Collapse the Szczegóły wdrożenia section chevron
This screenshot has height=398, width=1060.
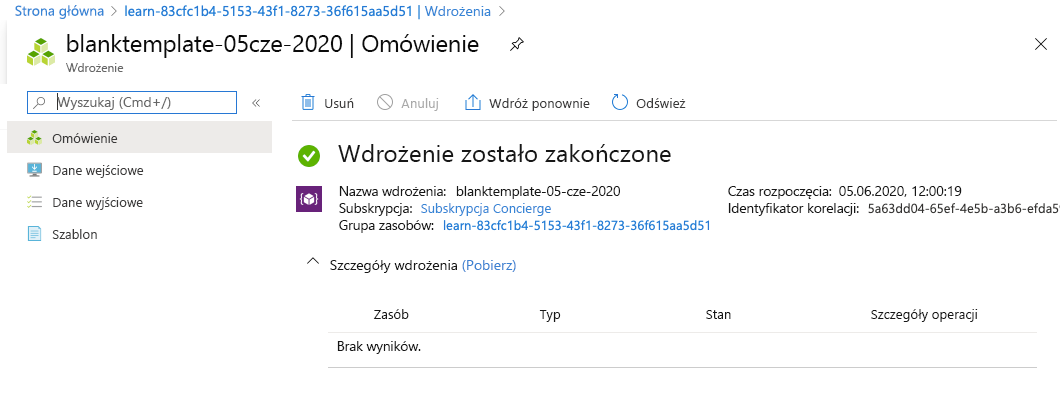(x=312, y=262)
